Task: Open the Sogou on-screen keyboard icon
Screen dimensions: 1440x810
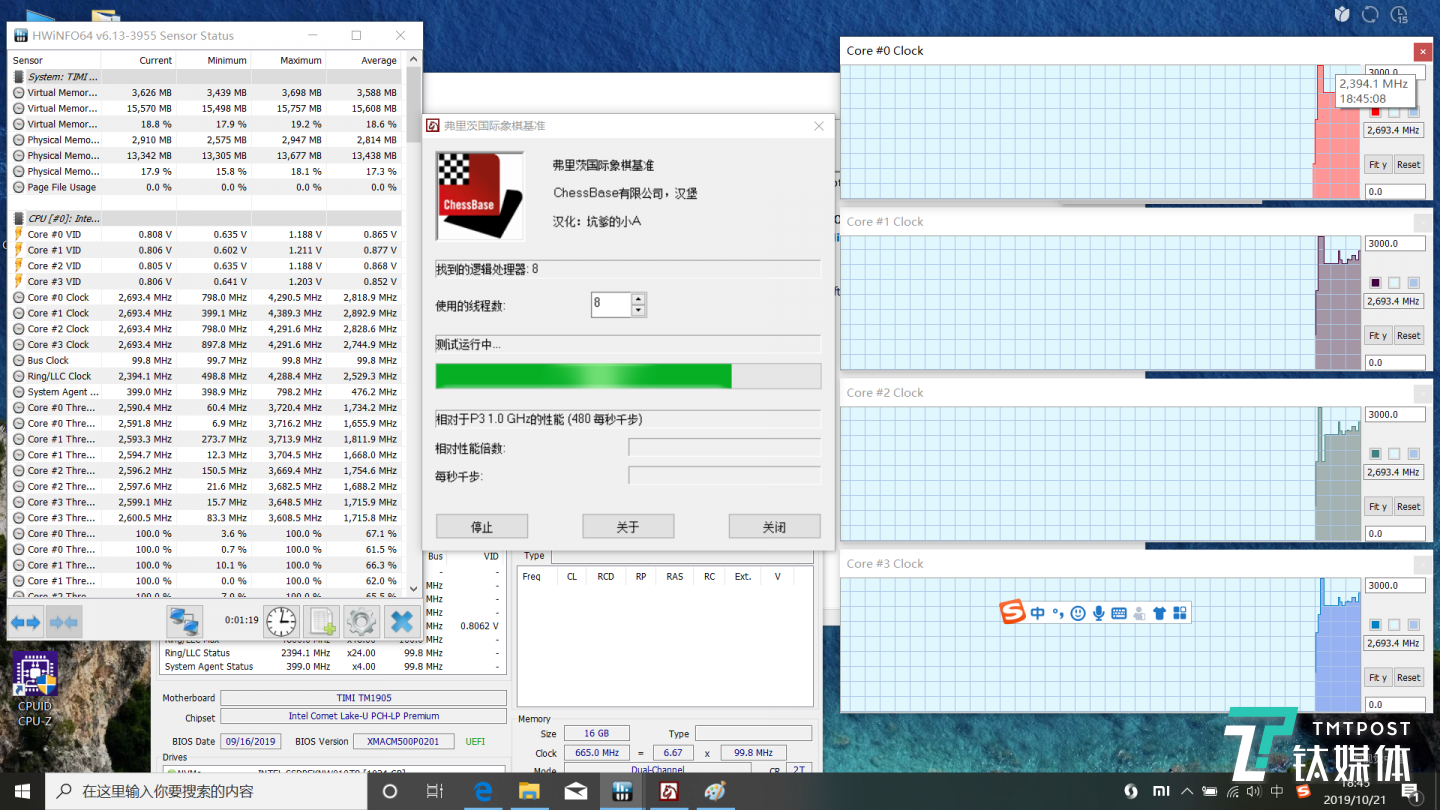Action: click(x=1118, y=612)
